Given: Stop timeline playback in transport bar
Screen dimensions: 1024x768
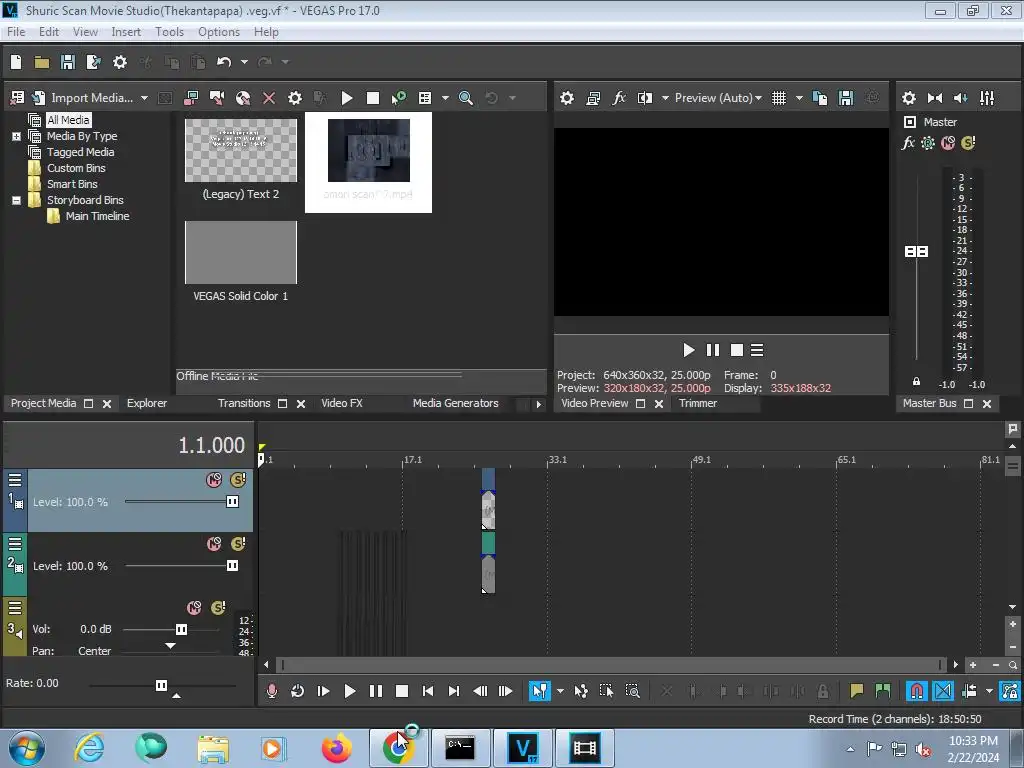Looking at the screenshot, I should point(402,691).
